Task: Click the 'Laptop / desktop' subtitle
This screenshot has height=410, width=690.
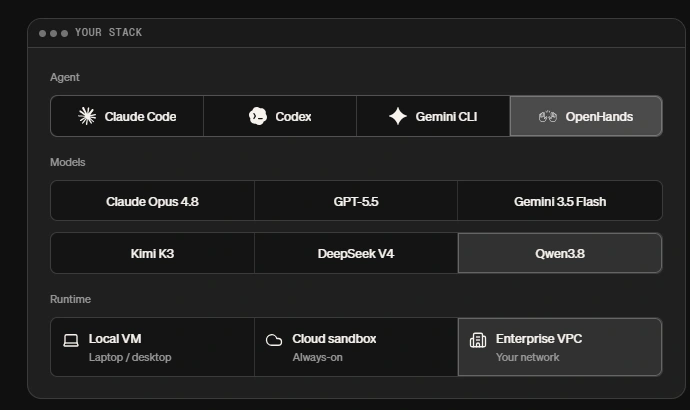Action: [130, 357]
